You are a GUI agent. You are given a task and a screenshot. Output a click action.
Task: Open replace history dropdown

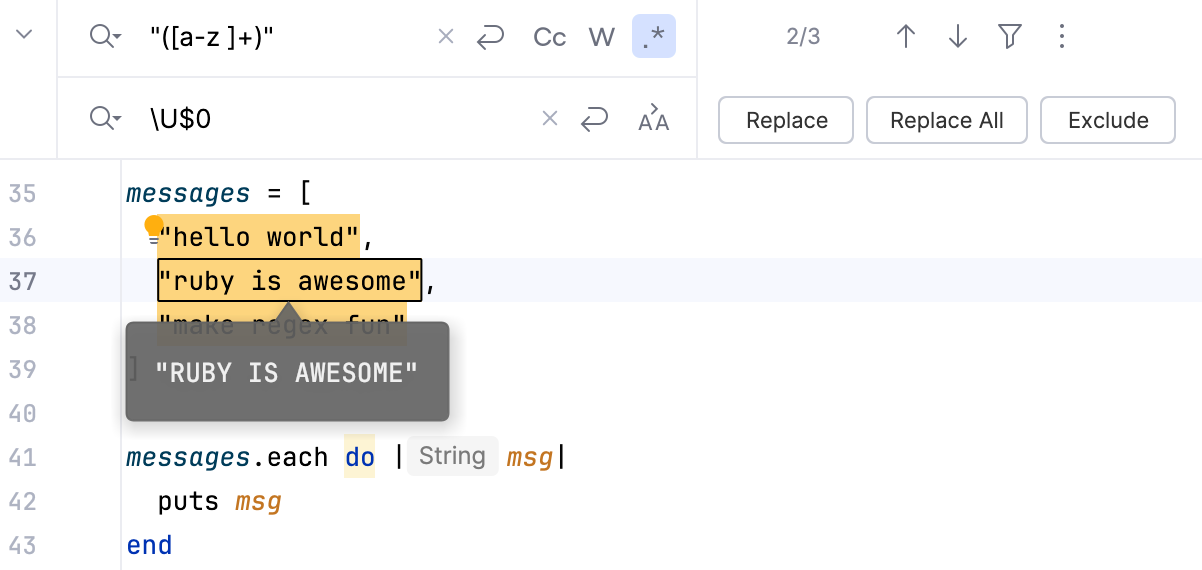(x=105, y=119)
